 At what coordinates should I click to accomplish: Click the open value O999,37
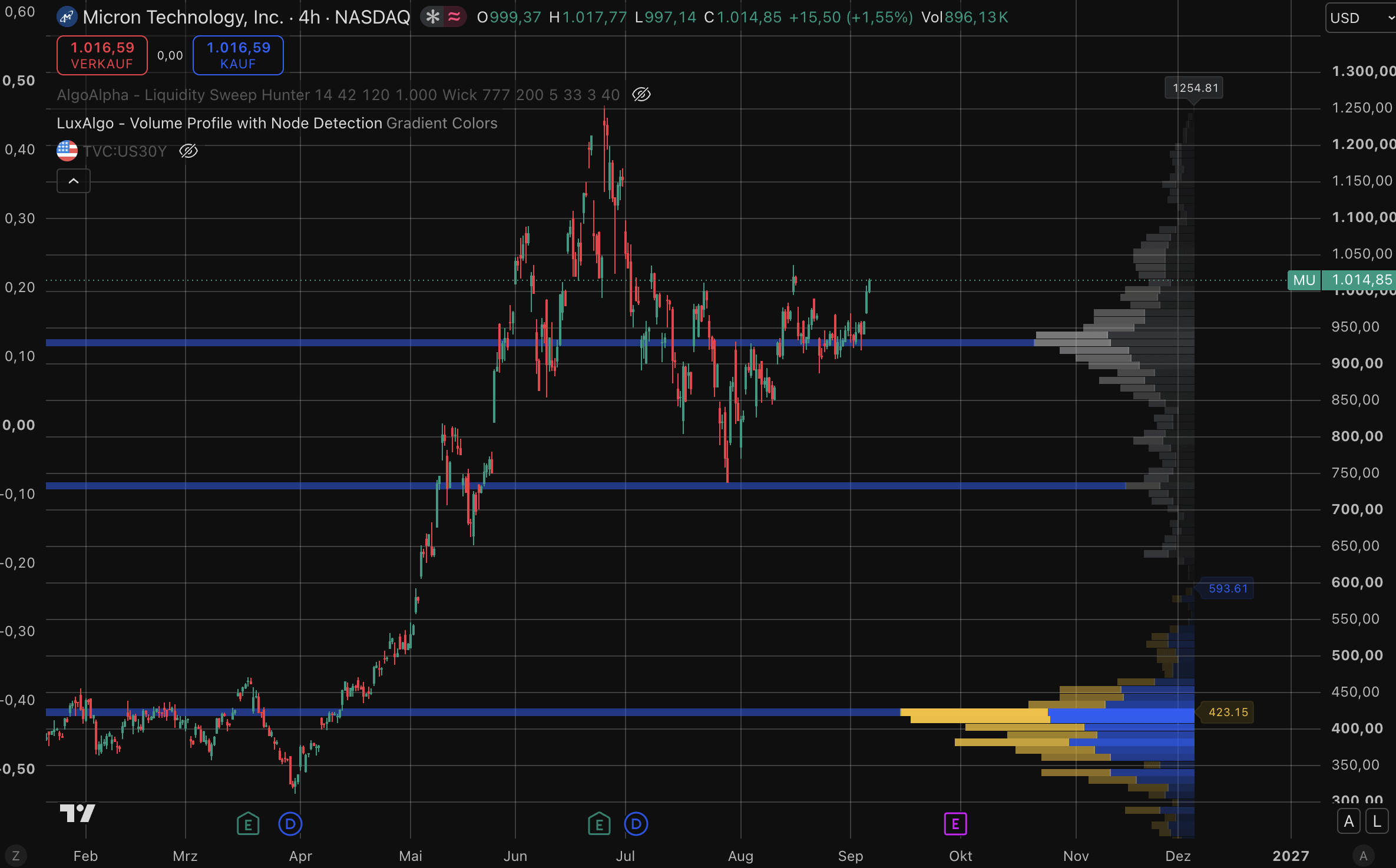coord(509,17)
